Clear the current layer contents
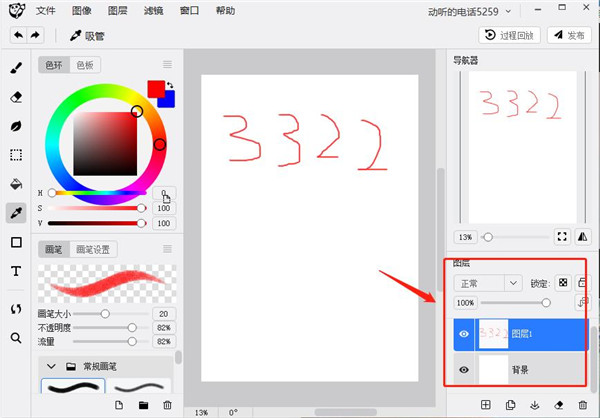Screen dimensions: 600x418 (x=559, y=405)
